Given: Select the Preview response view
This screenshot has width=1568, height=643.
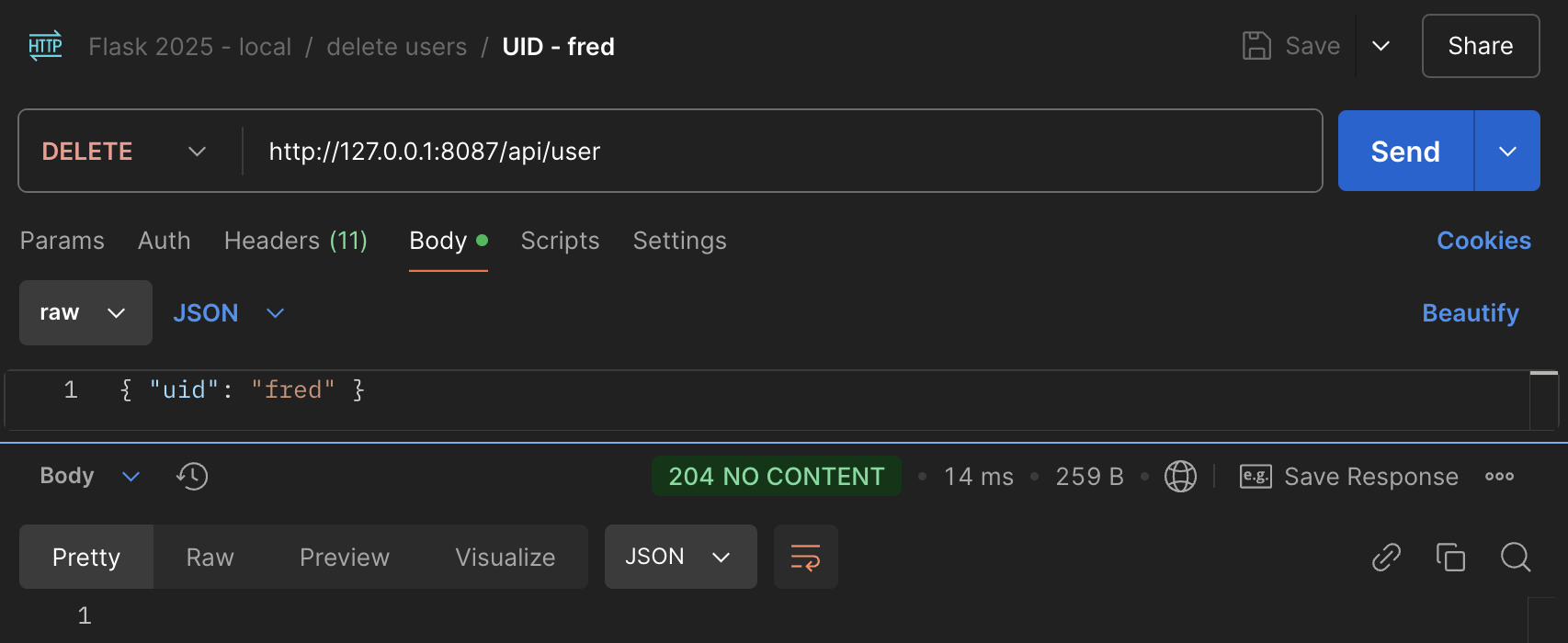Looking at the screenshot, I should 344,557.
